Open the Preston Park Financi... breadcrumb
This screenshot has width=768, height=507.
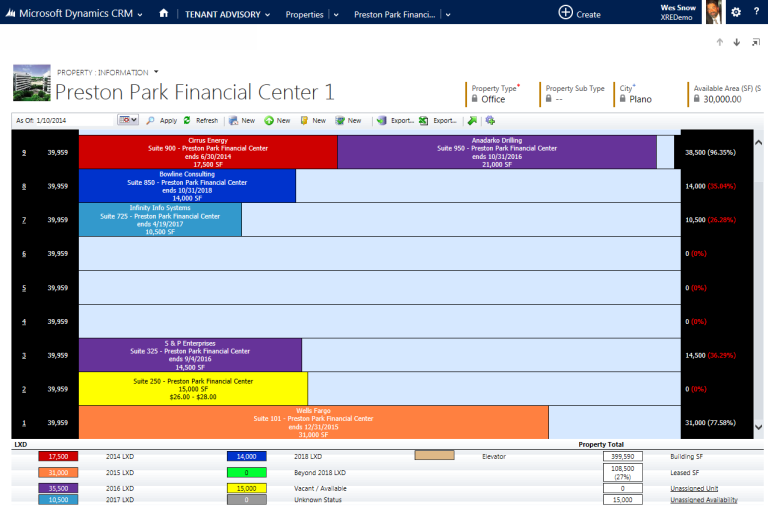click(x=394, y=15)
